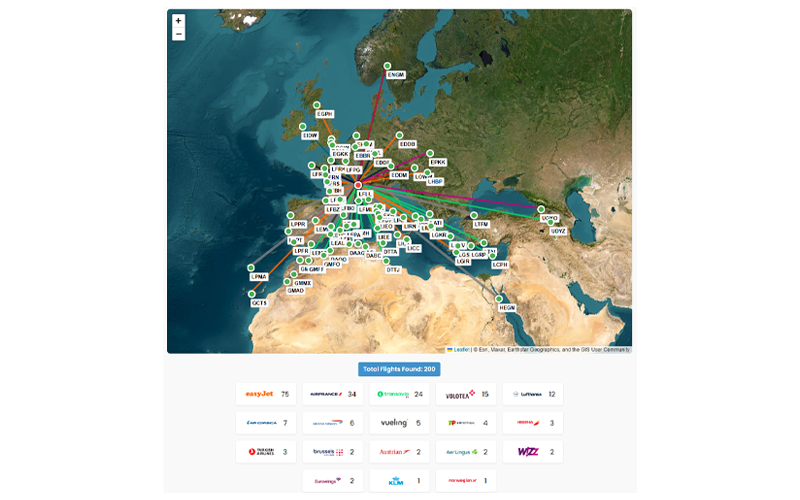Open the Leaflet attribution link
This screenshot has height=500, width=800.
(x=461, y=349)
